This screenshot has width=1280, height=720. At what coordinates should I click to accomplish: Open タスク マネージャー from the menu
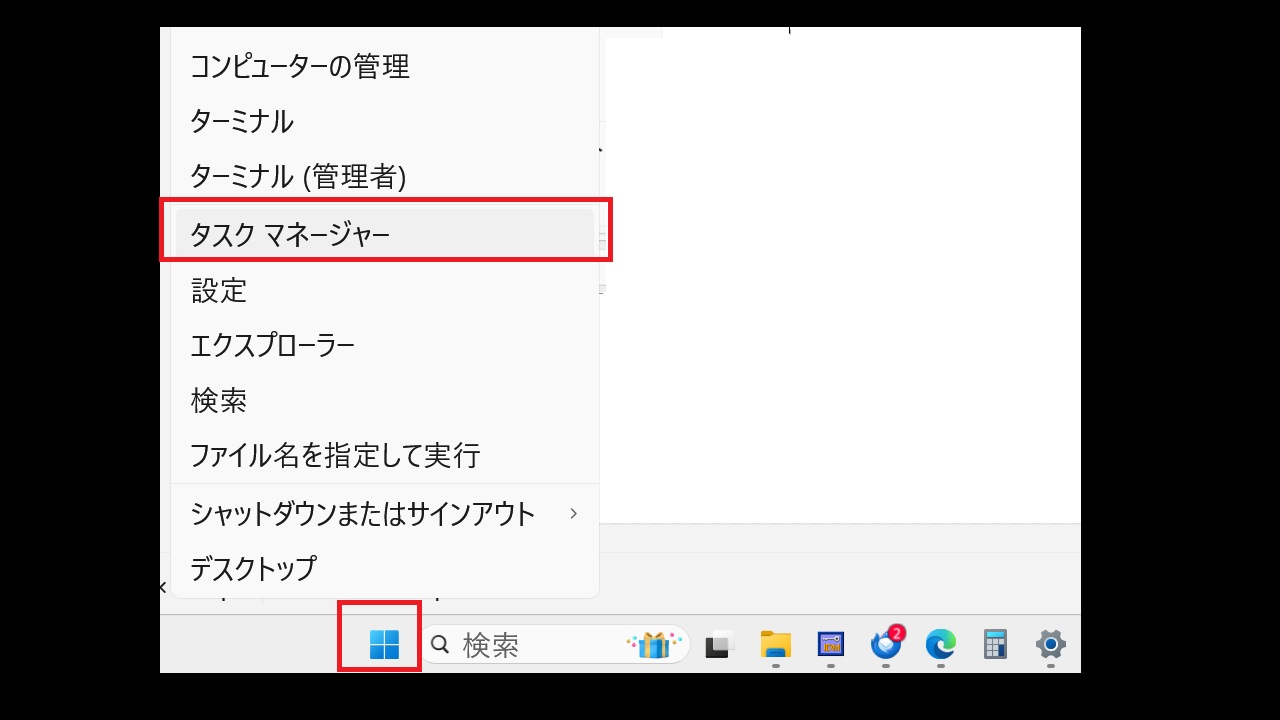tap(385, 235)
